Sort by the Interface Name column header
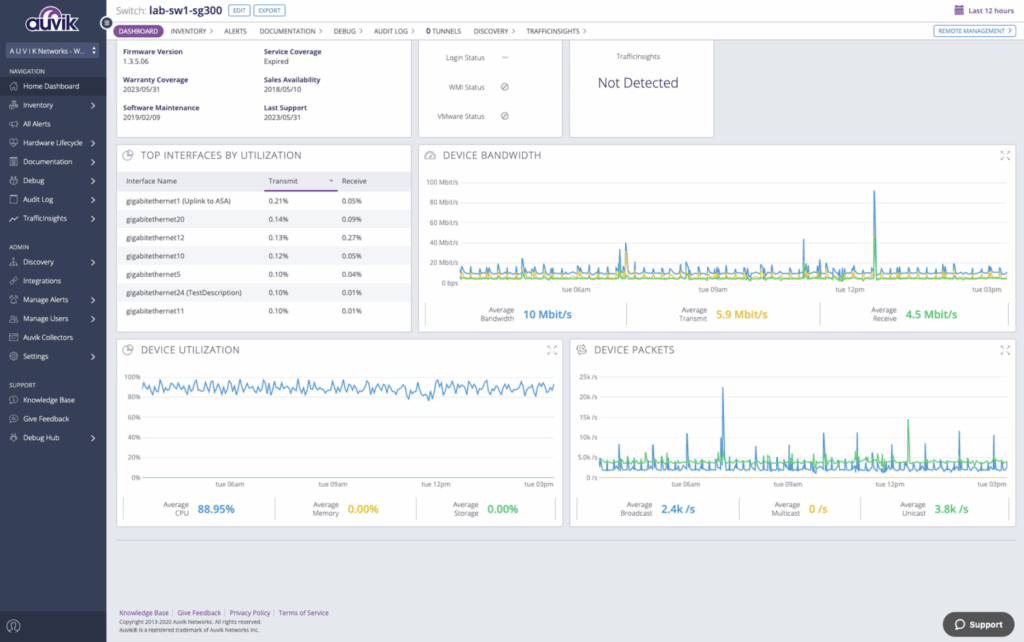 tap(152, 181)
